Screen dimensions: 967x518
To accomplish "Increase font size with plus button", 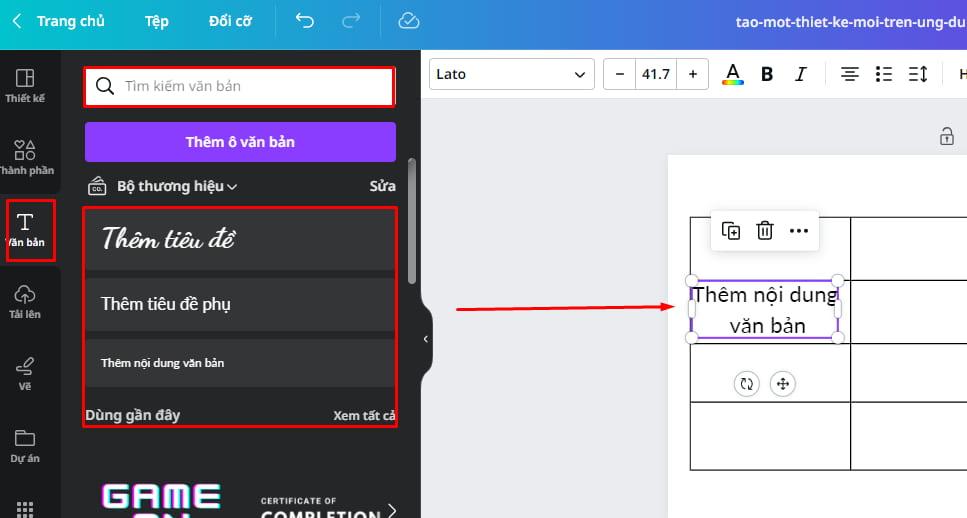I will click(693, 74).
